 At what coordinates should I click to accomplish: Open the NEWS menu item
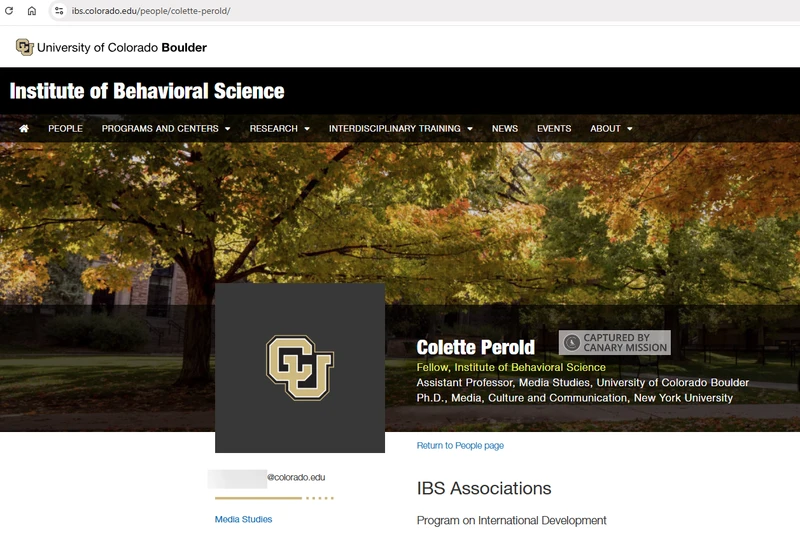click(x=505, y=129)
